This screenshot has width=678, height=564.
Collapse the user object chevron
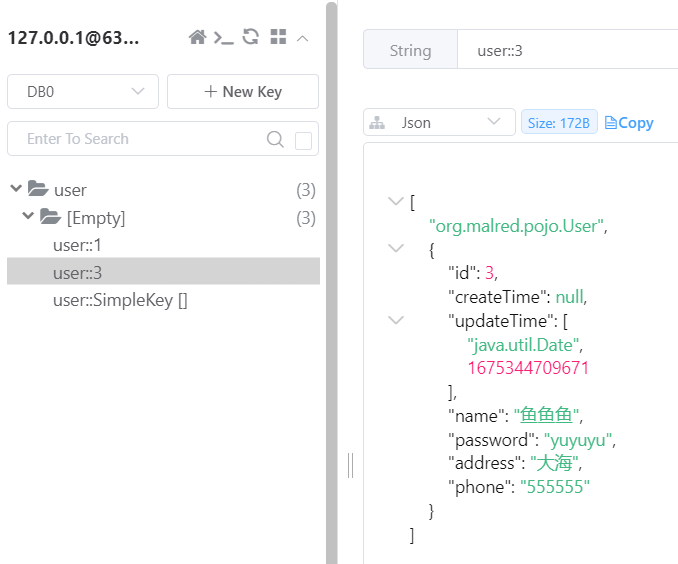396,248
